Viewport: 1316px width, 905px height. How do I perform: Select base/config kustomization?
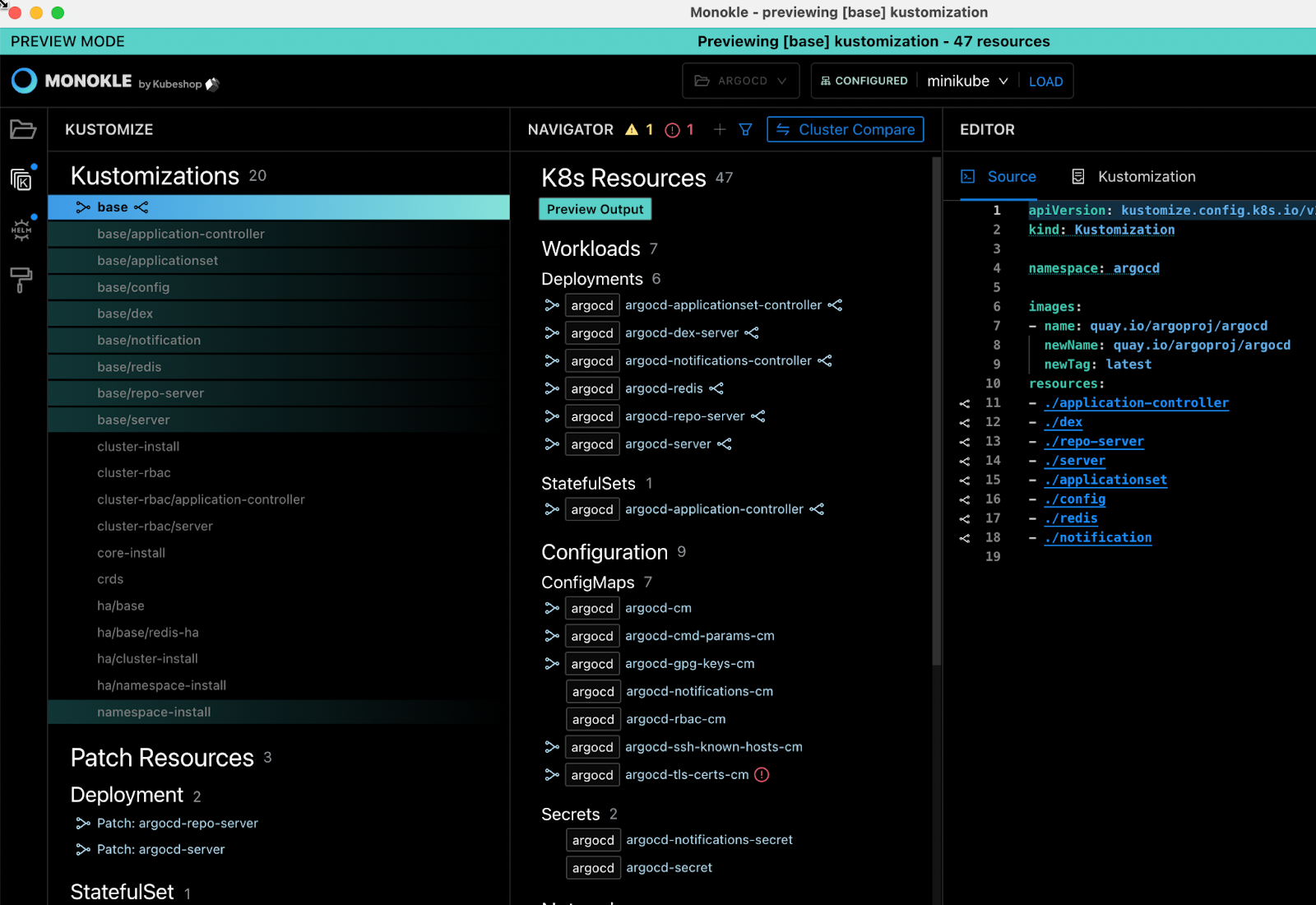pos(279,287)
